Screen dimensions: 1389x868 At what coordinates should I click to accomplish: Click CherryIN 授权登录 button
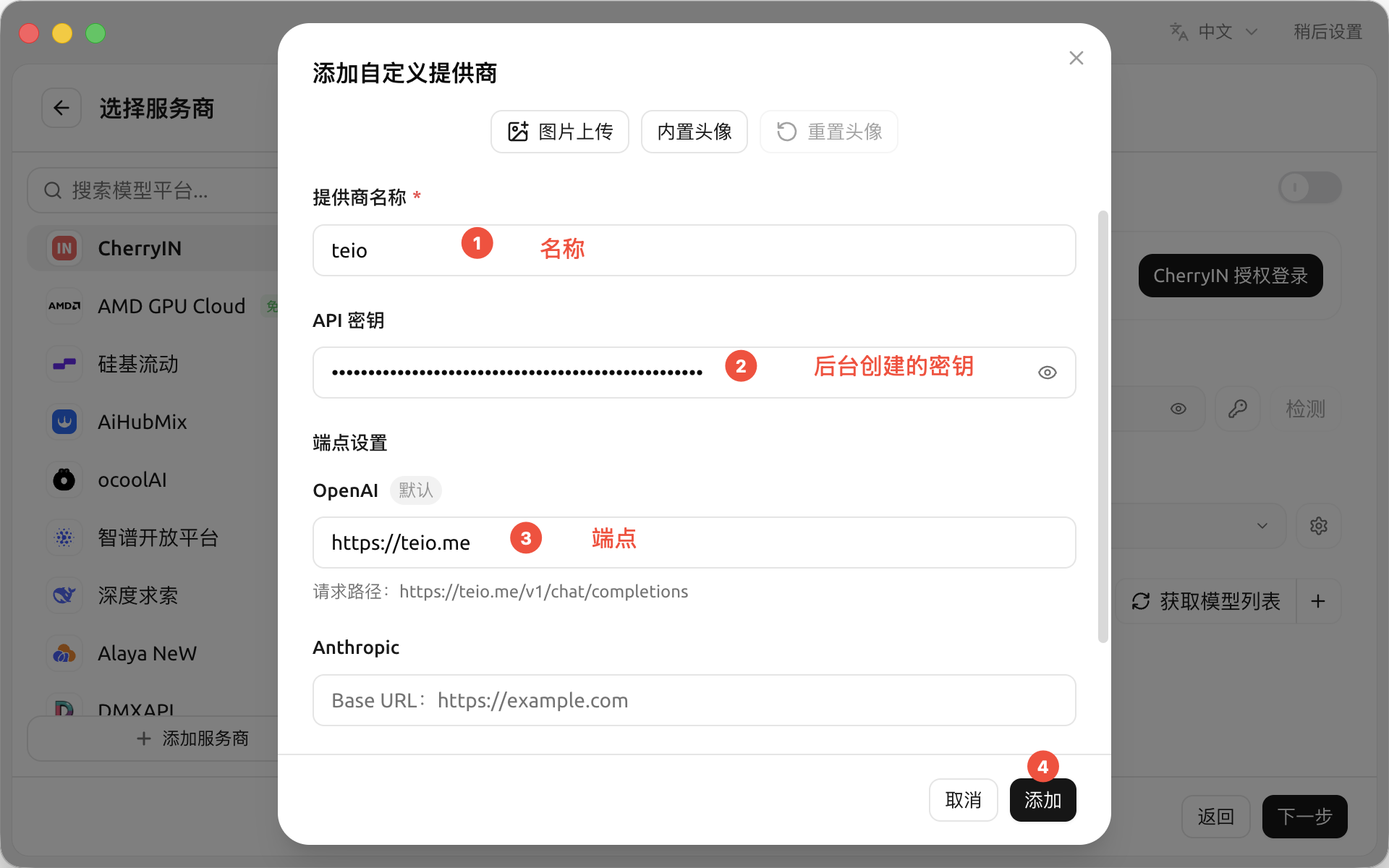click(1230, 276)
